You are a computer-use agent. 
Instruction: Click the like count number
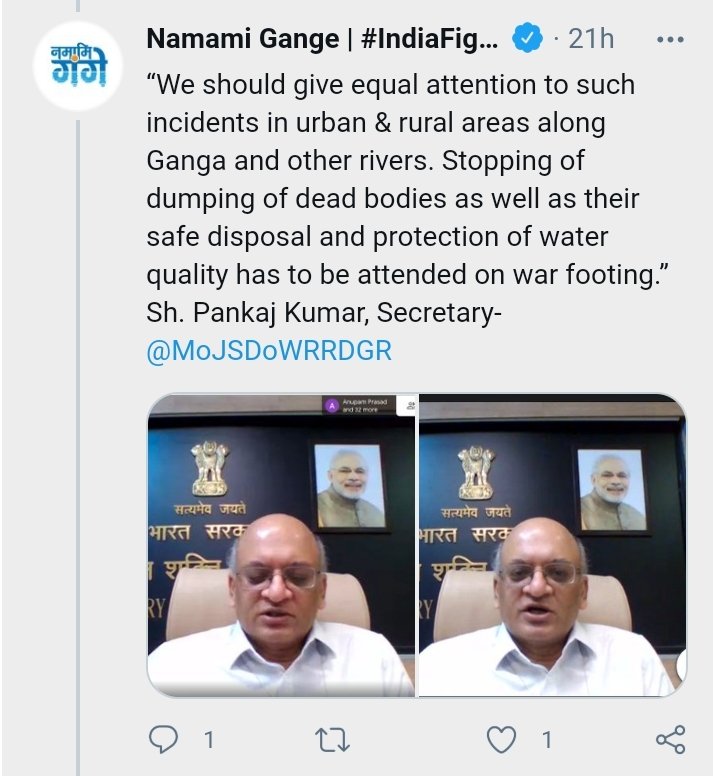click(x=548, y=741)
